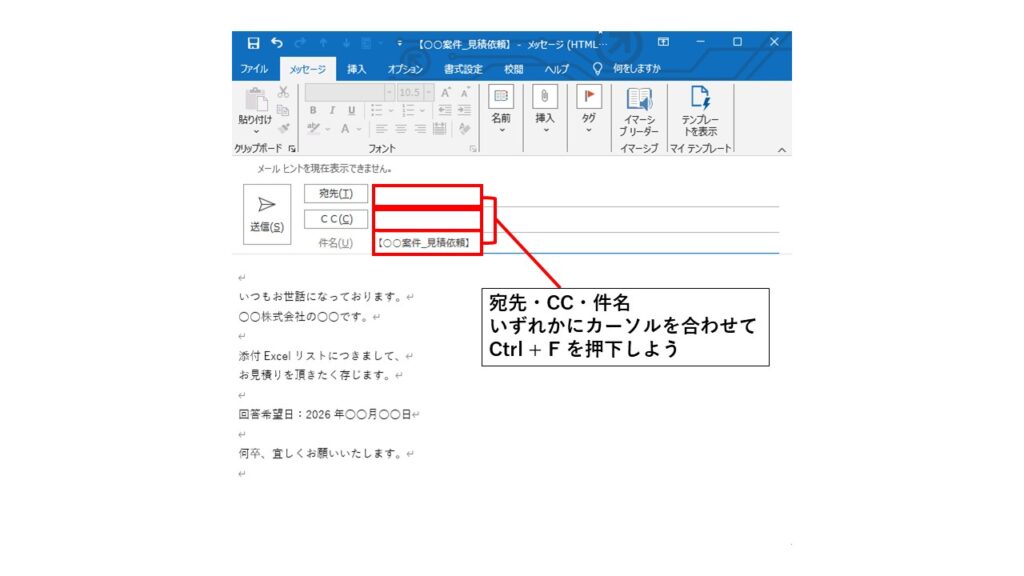Click the 何をしますか search box
The image size is (1024, 576).
pyautogui.click(x=636, y=69)
